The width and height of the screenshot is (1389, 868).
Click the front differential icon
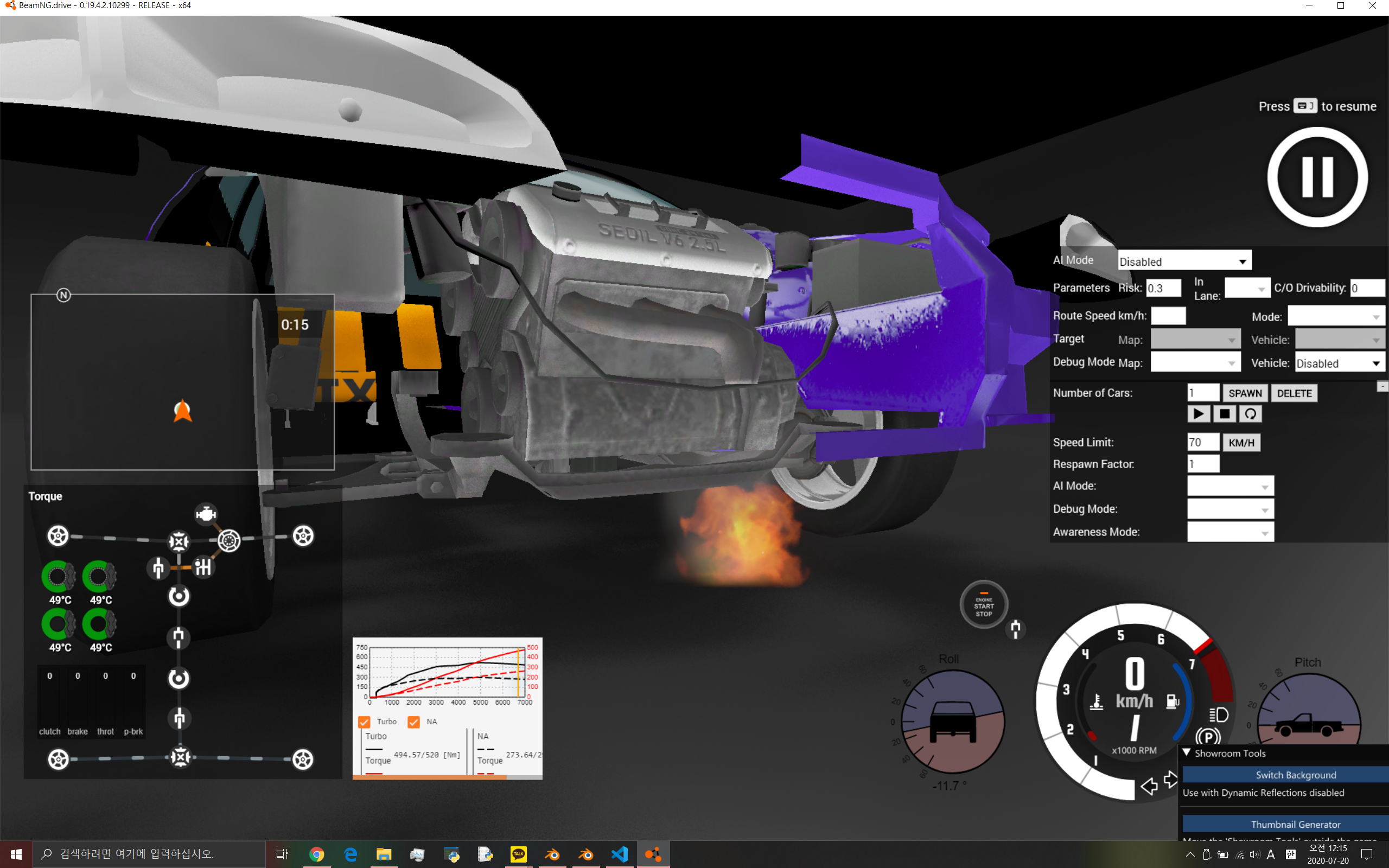(179, 541)
